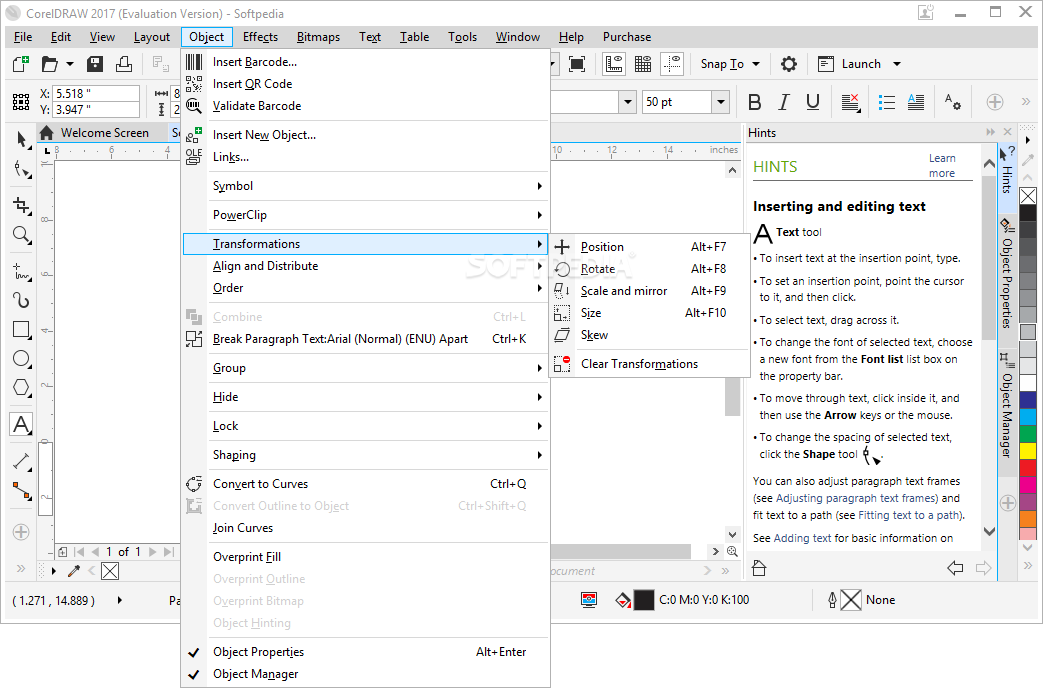Screen dimensions: 1043x688
Task: Click the Learn more link
Action: click(942, 166)
